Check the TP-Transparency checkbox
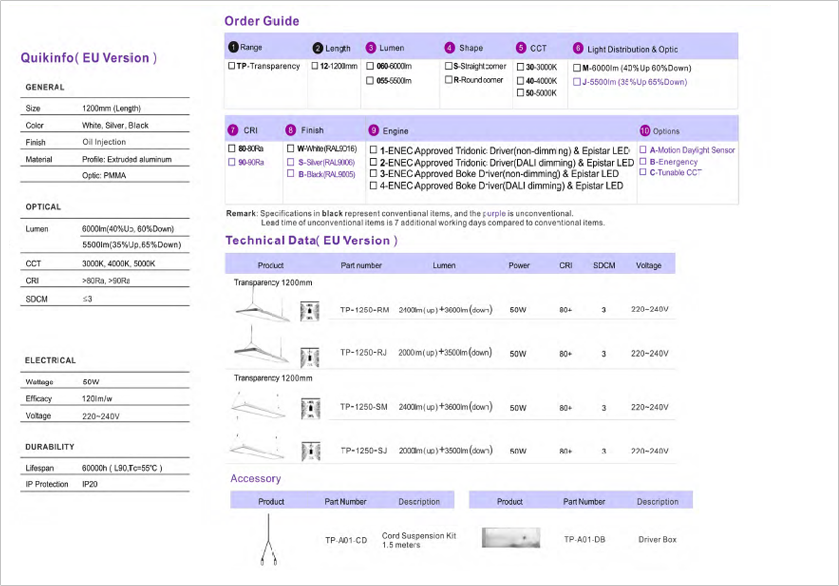The height and width of the screenshot is (586, 839). (x=233, y=67)
